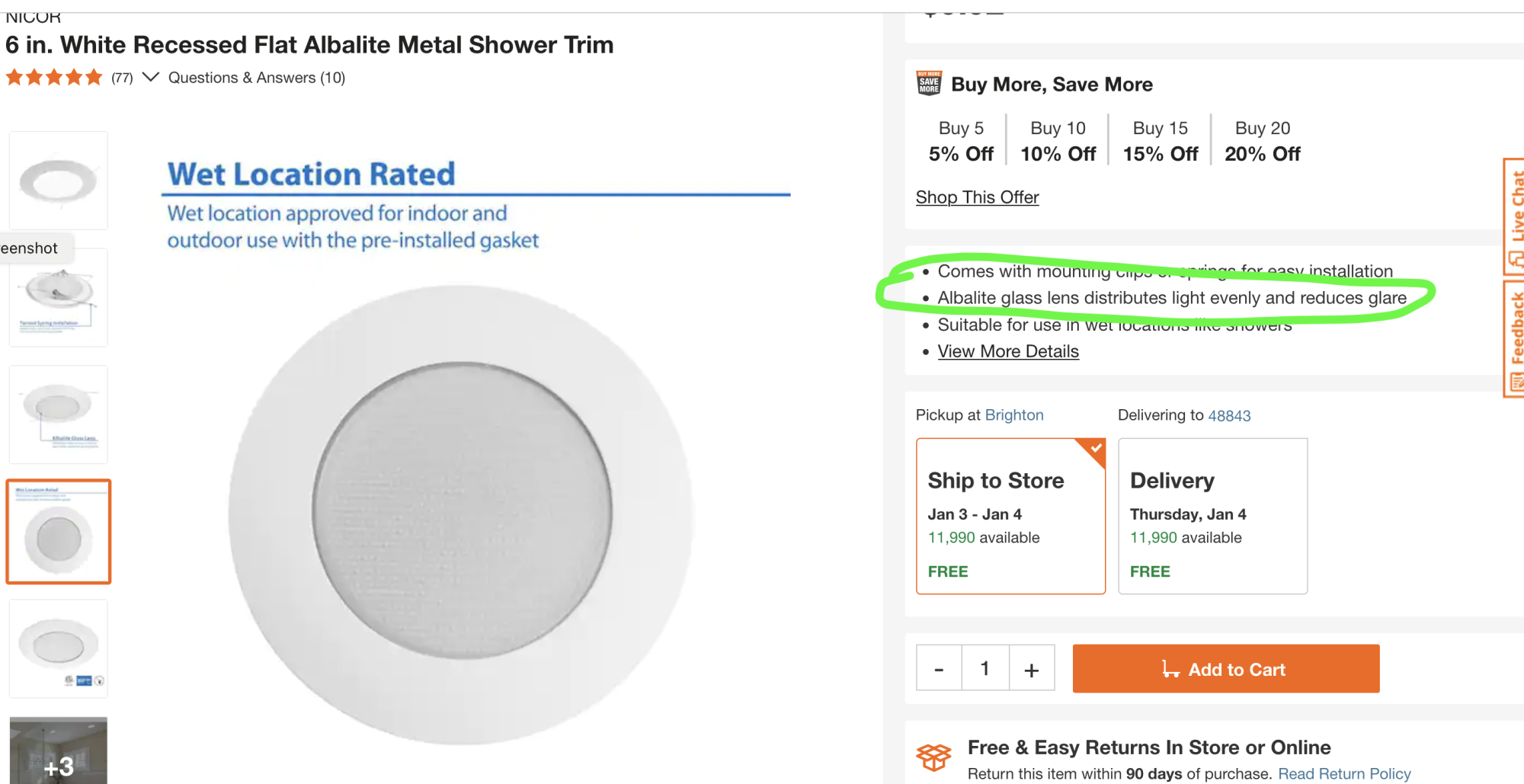Expand the ratings dropdown chevron
Screen dimensions: 1524x784
tap(151, 77)
